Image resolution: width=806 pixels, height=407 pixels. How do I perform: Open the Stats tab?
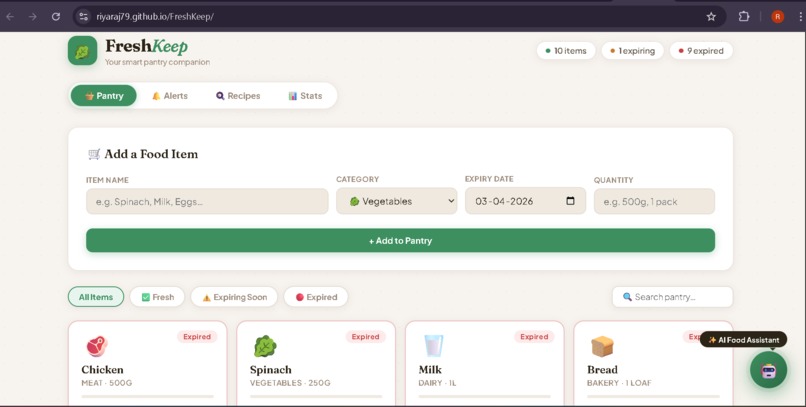(x=305, y=96)
